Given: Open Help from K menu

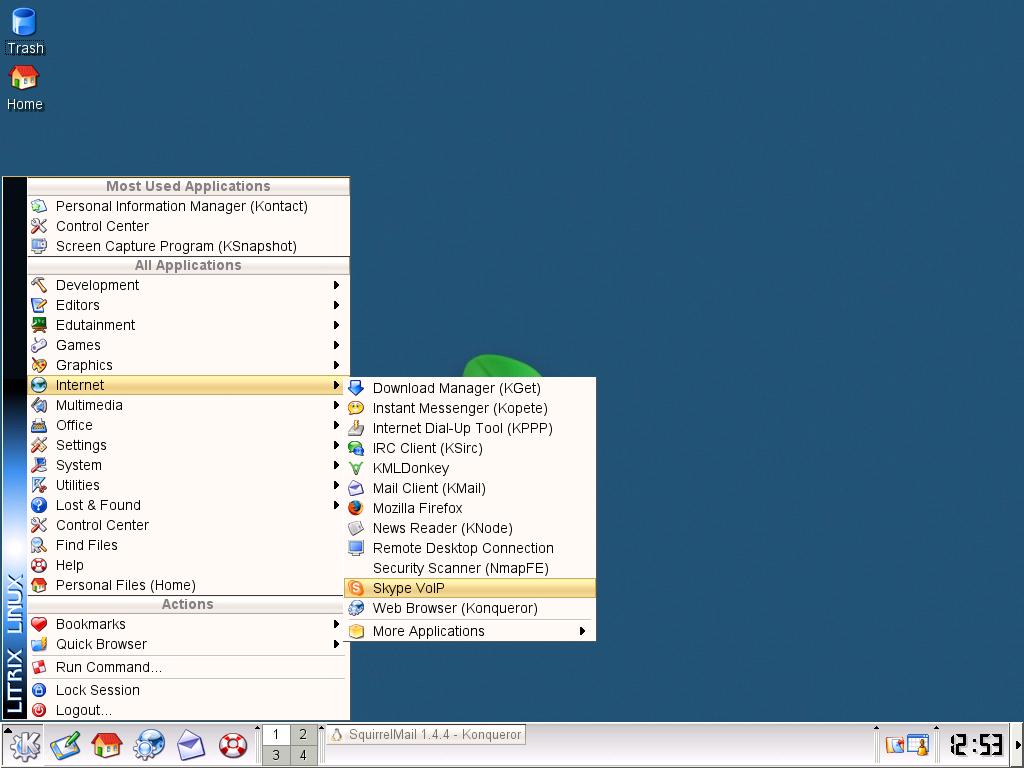Looking at the screenshot, I should click(186, 566).
